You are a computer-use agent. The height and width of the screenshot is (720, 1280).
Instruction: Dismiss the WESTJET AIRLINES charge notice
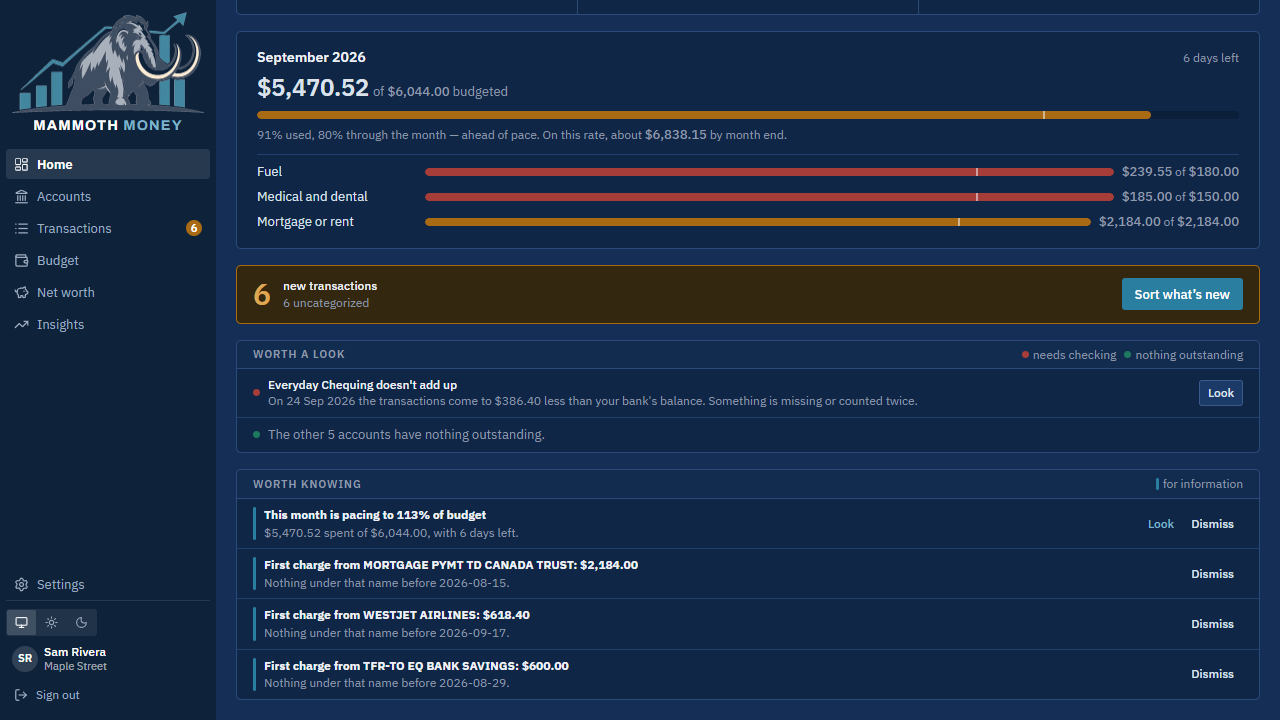tap(1212, 624)
